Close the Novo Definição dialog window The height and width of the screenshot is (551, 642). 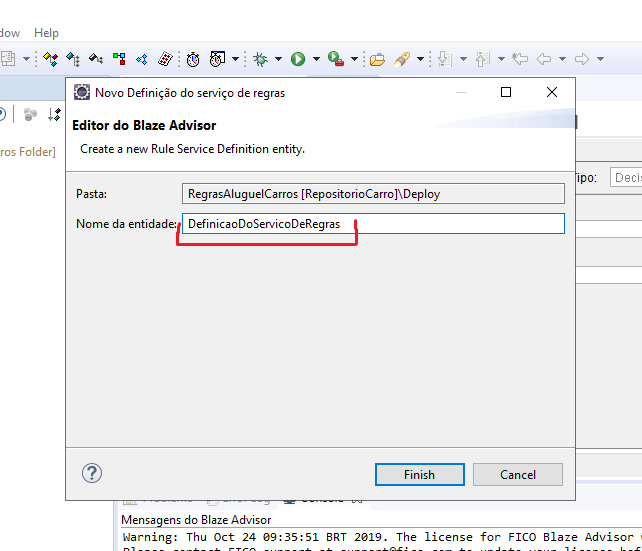[x=552, y=92]
